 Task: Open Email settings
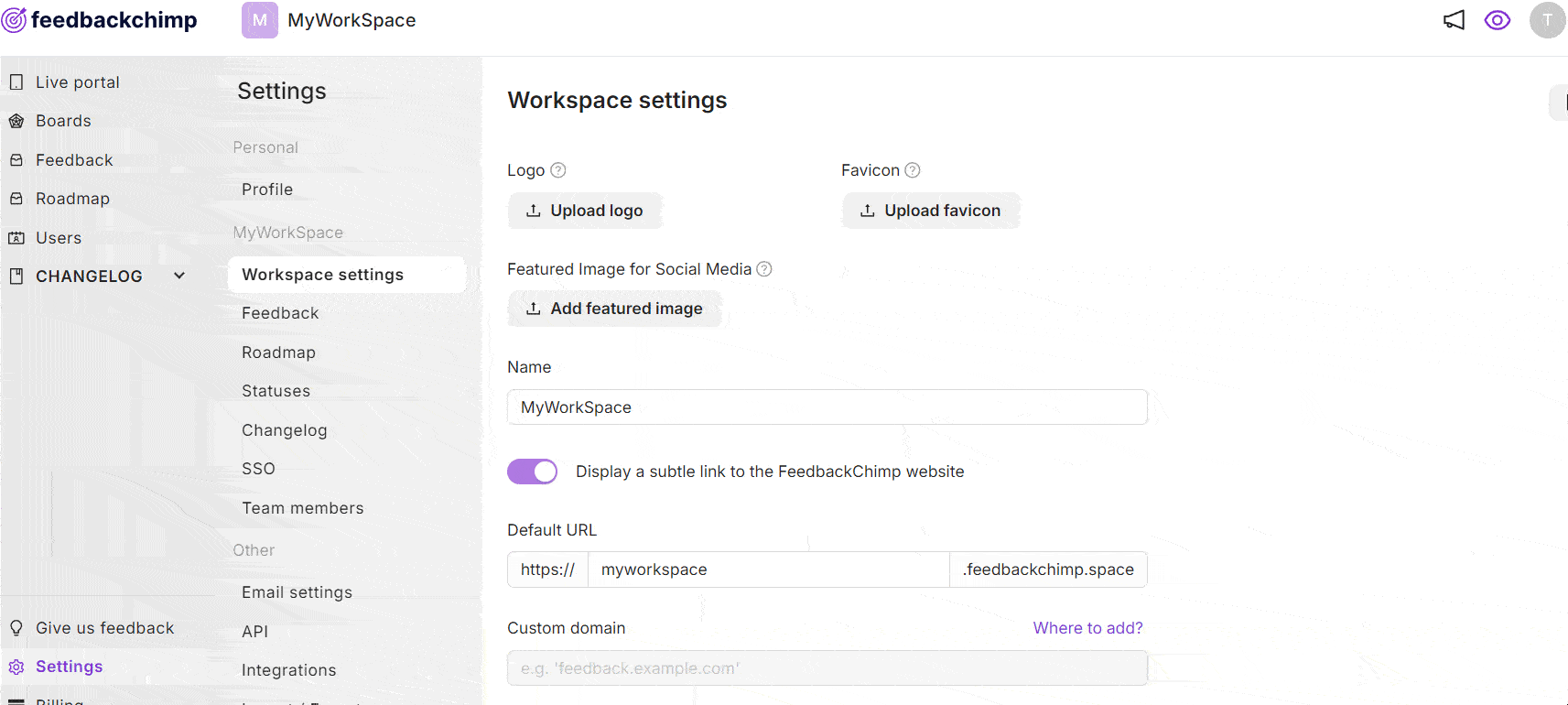coord(297,592)
